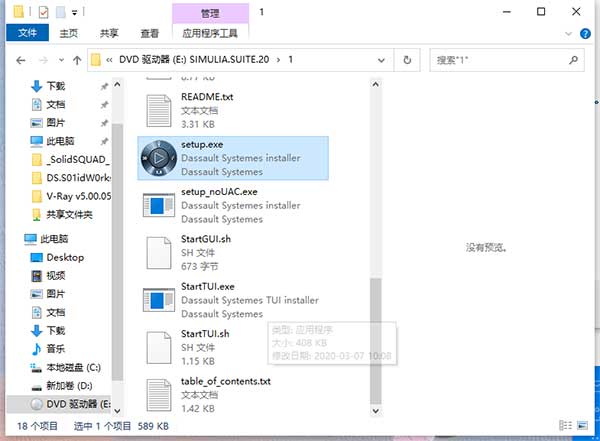Switch to large icons view in status bar
This screenshot has height=441, width=600.
tap(582, 425)
